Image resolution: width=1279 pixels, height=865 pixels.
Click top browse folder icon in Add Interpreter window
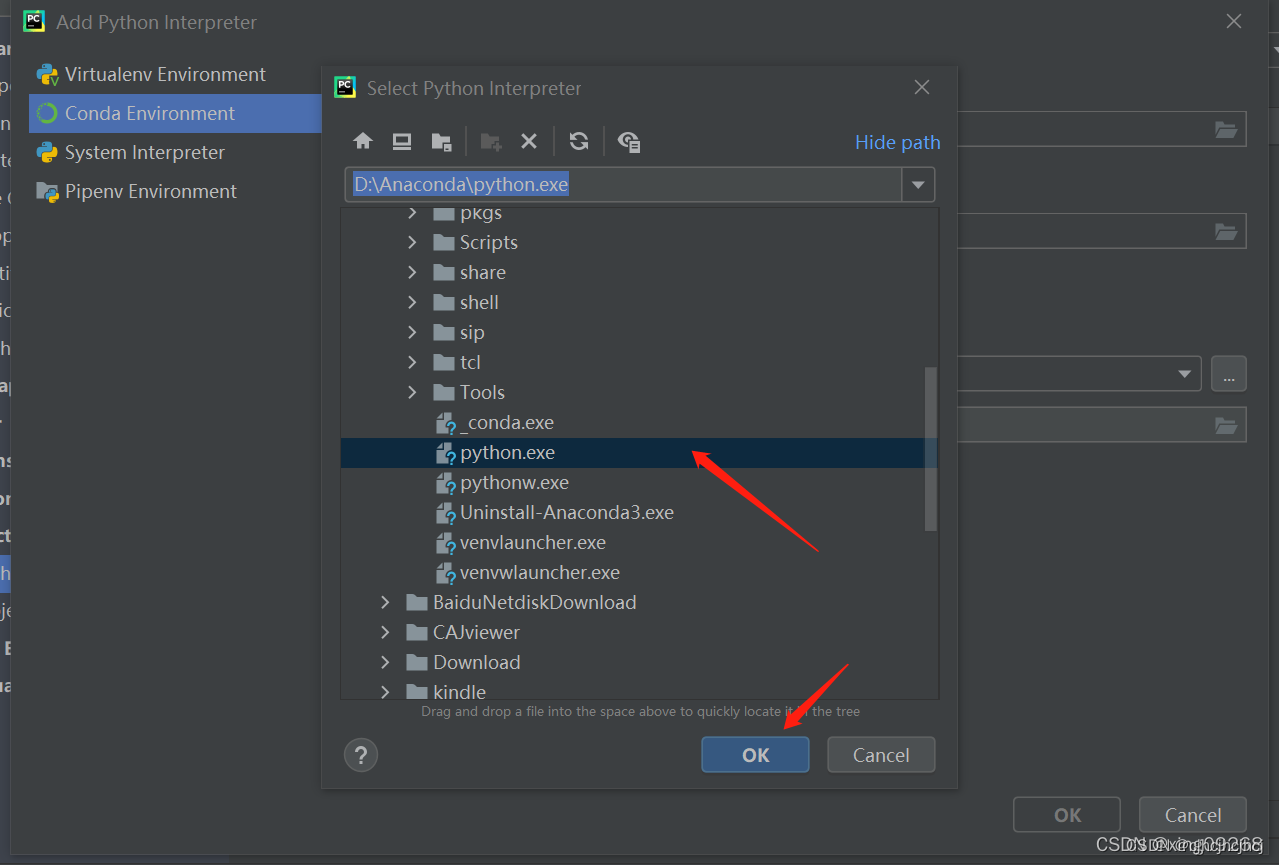1226,129
